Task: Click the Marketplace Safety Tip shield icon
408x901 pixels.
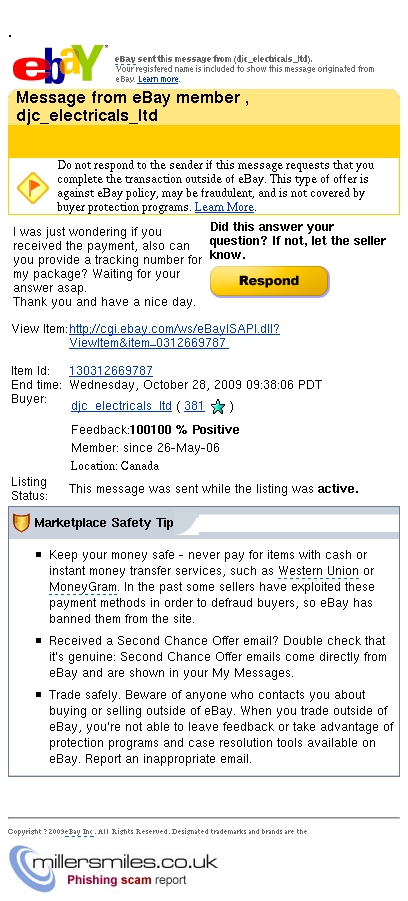Action: (x=21, y=523)
